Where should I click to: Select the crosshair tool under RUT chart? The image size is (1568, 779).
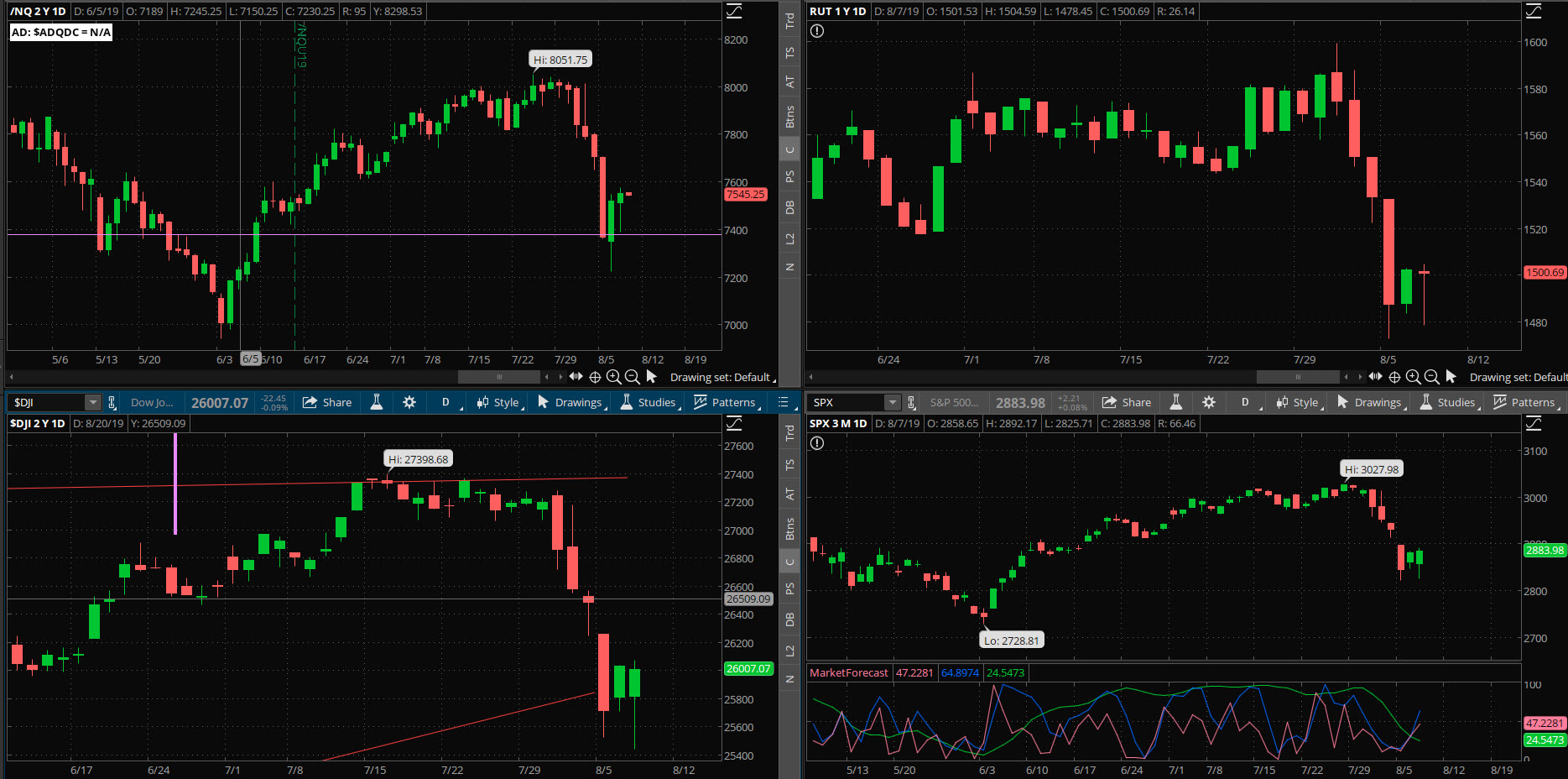pos(1394,377)
